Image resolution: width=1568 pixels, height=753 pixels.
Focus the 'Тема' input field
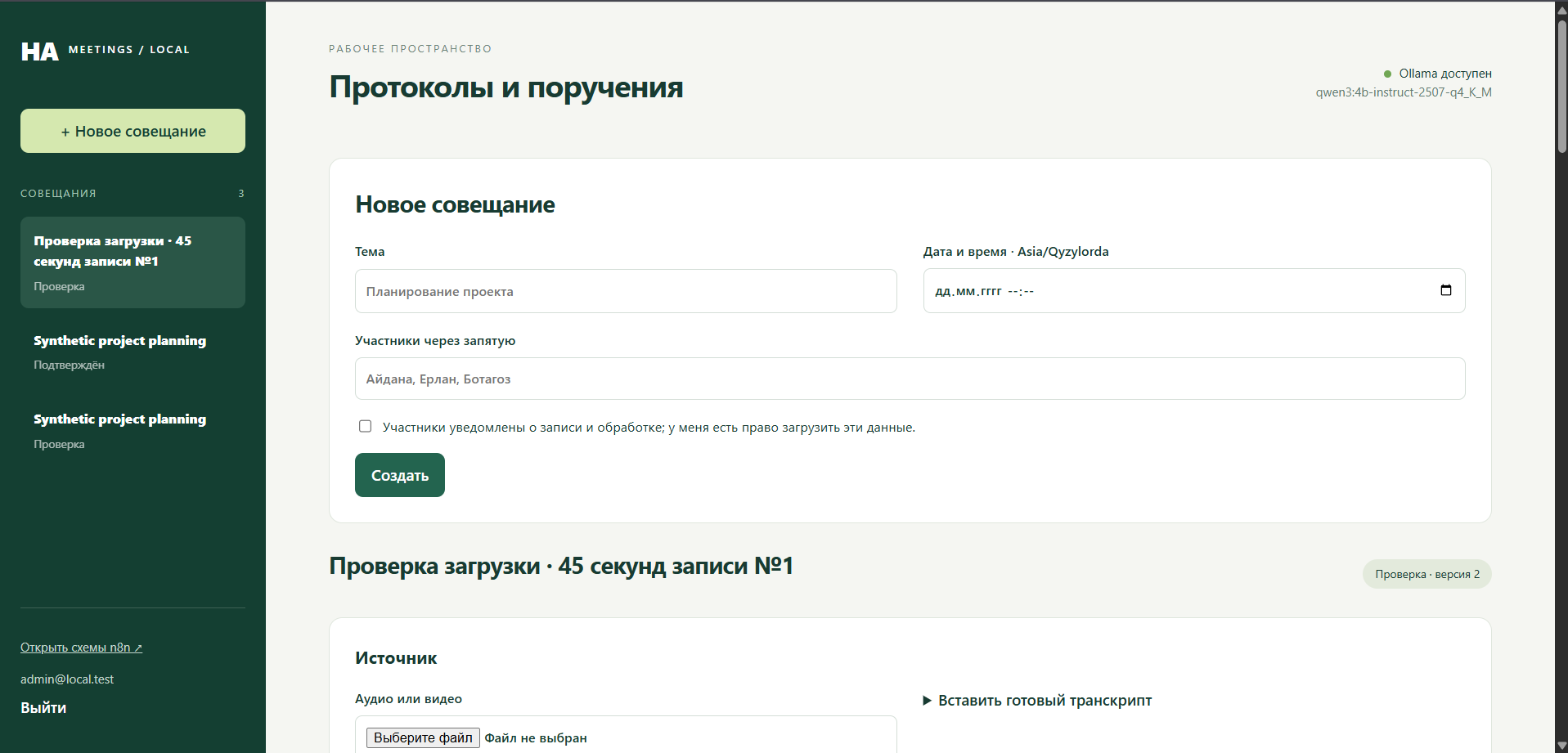[626, 291]
